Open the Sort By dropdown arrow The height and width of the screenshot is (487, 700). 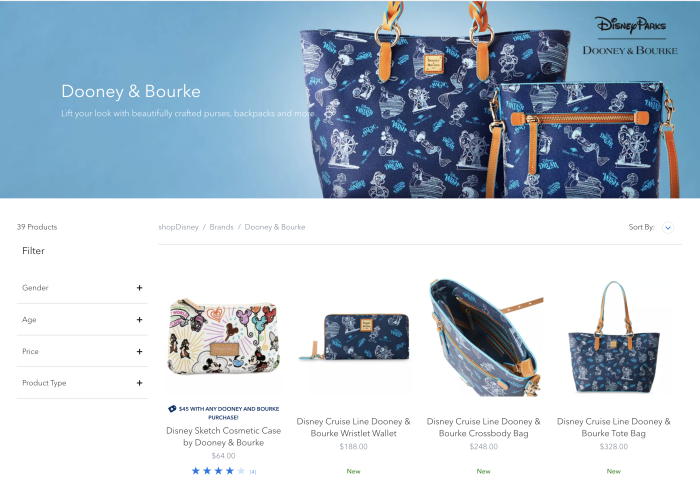click(668, 228)
